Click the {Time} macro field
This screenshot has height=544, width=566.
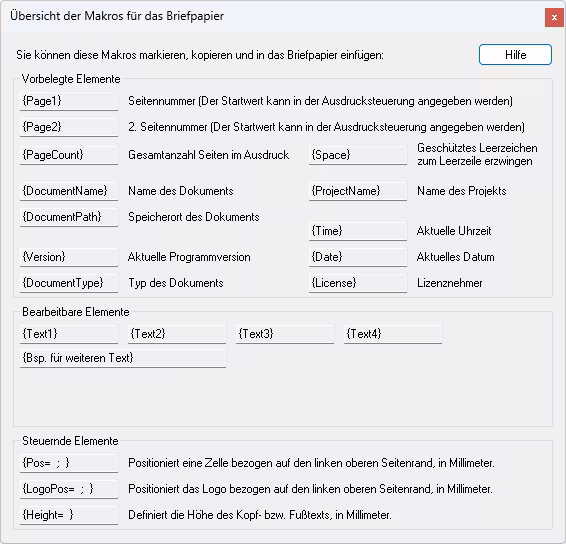click(x=358, y=231)
